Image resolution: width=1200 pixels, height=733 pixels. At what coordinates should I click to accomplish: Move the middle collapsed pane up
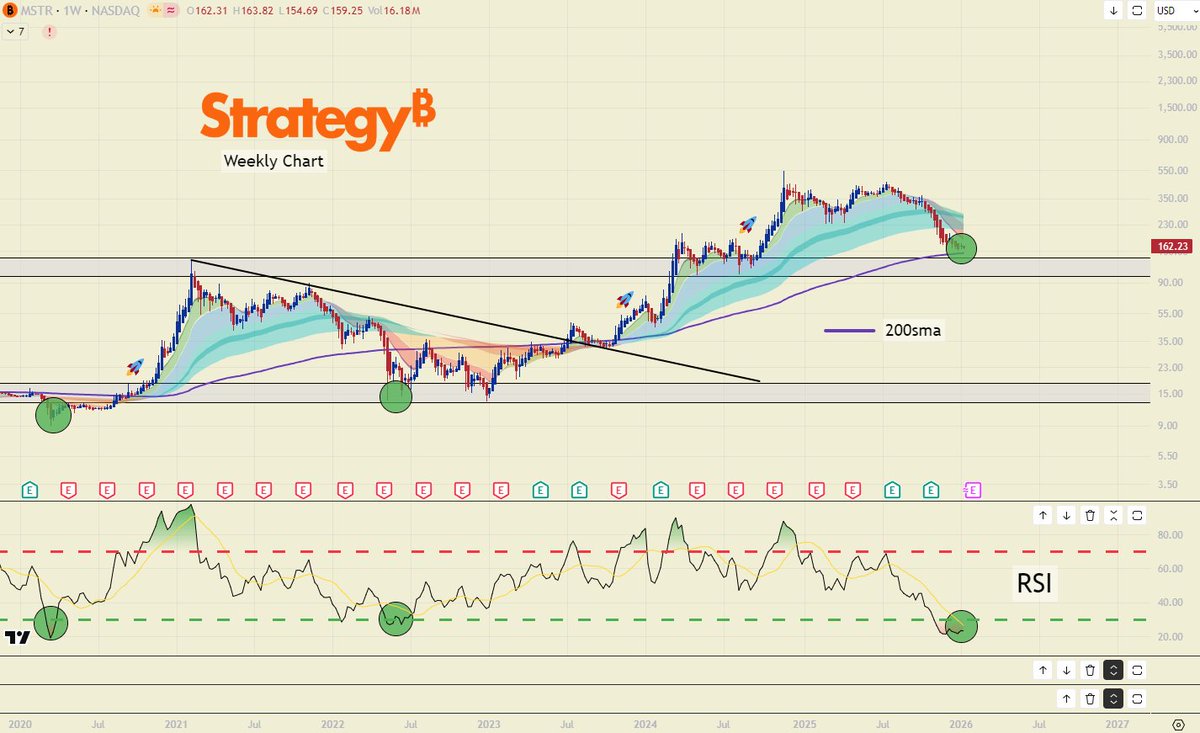pos(1042,670)
